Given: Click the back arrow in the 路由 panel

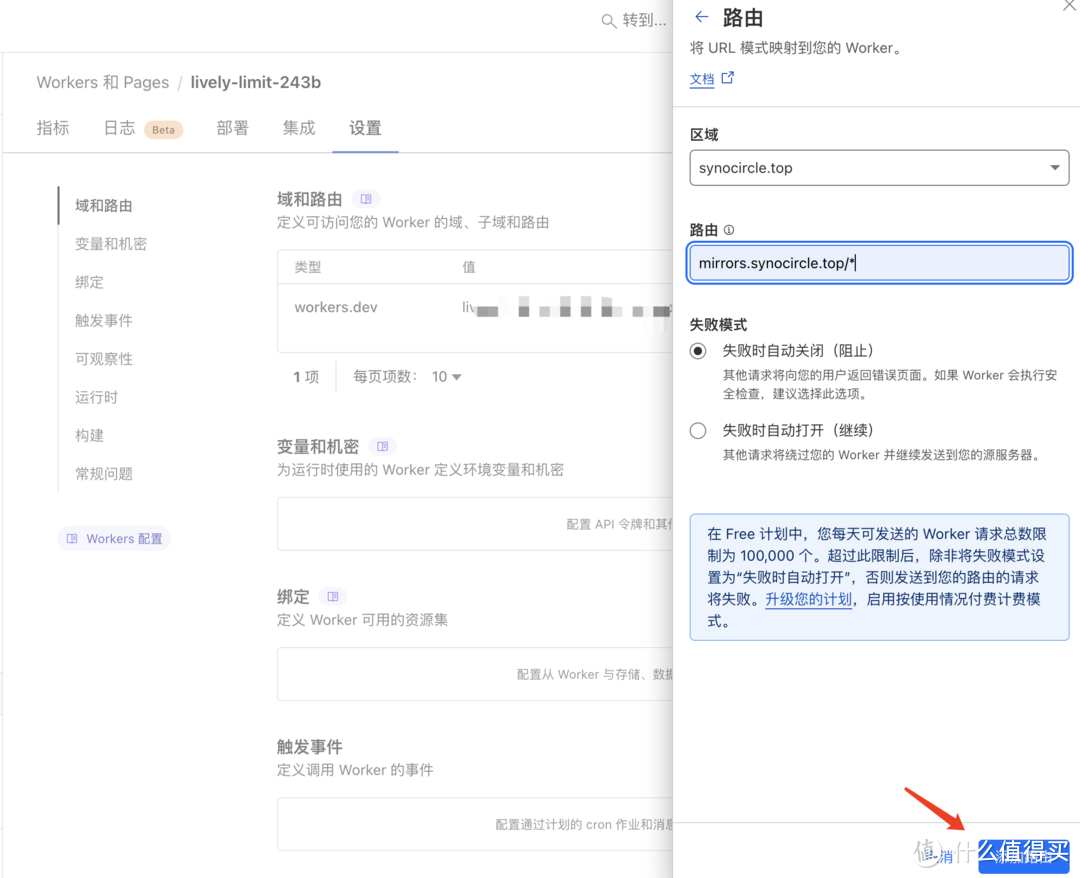Looking at the screenshot, I should [x=699, y=16].
